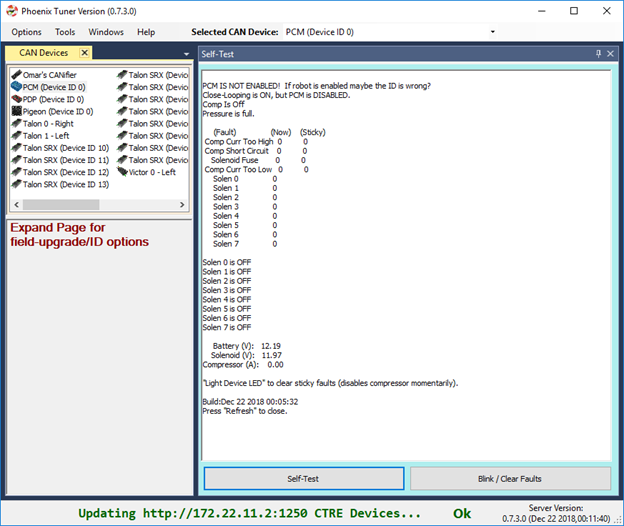
Task: Click the Talon 1 - Left icon
Action: point(17,135)
